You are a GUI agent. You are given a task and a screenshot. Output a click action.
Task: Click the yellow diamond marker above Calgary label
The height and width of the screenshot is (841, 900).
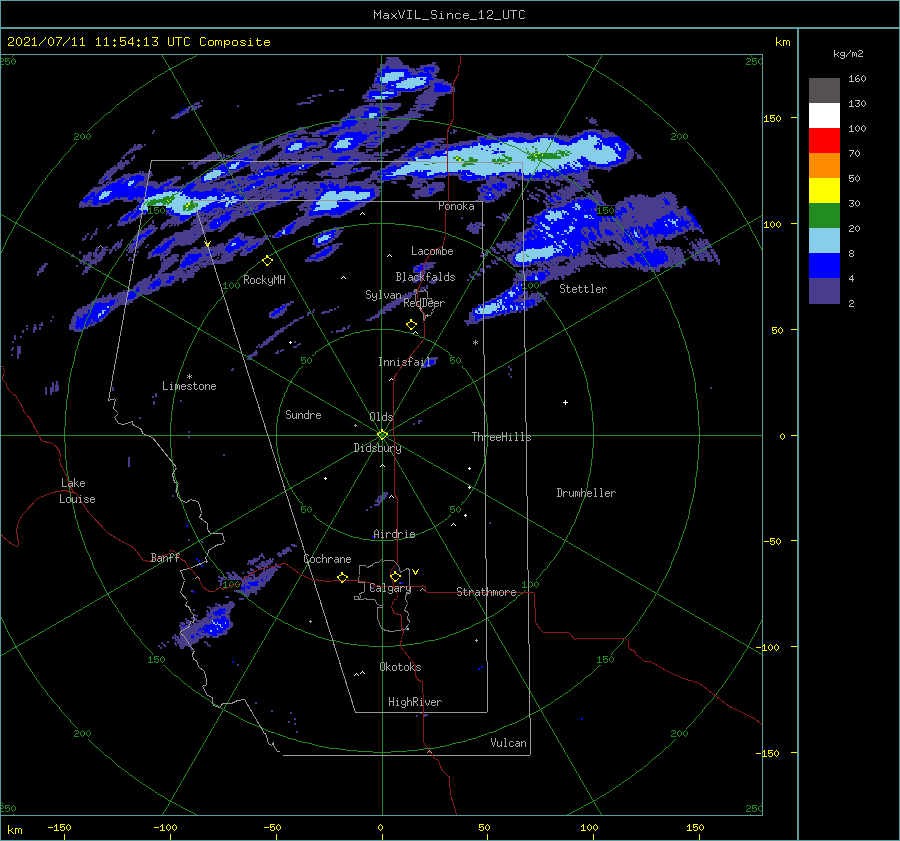pyautogui.click(x=395, y=576)
